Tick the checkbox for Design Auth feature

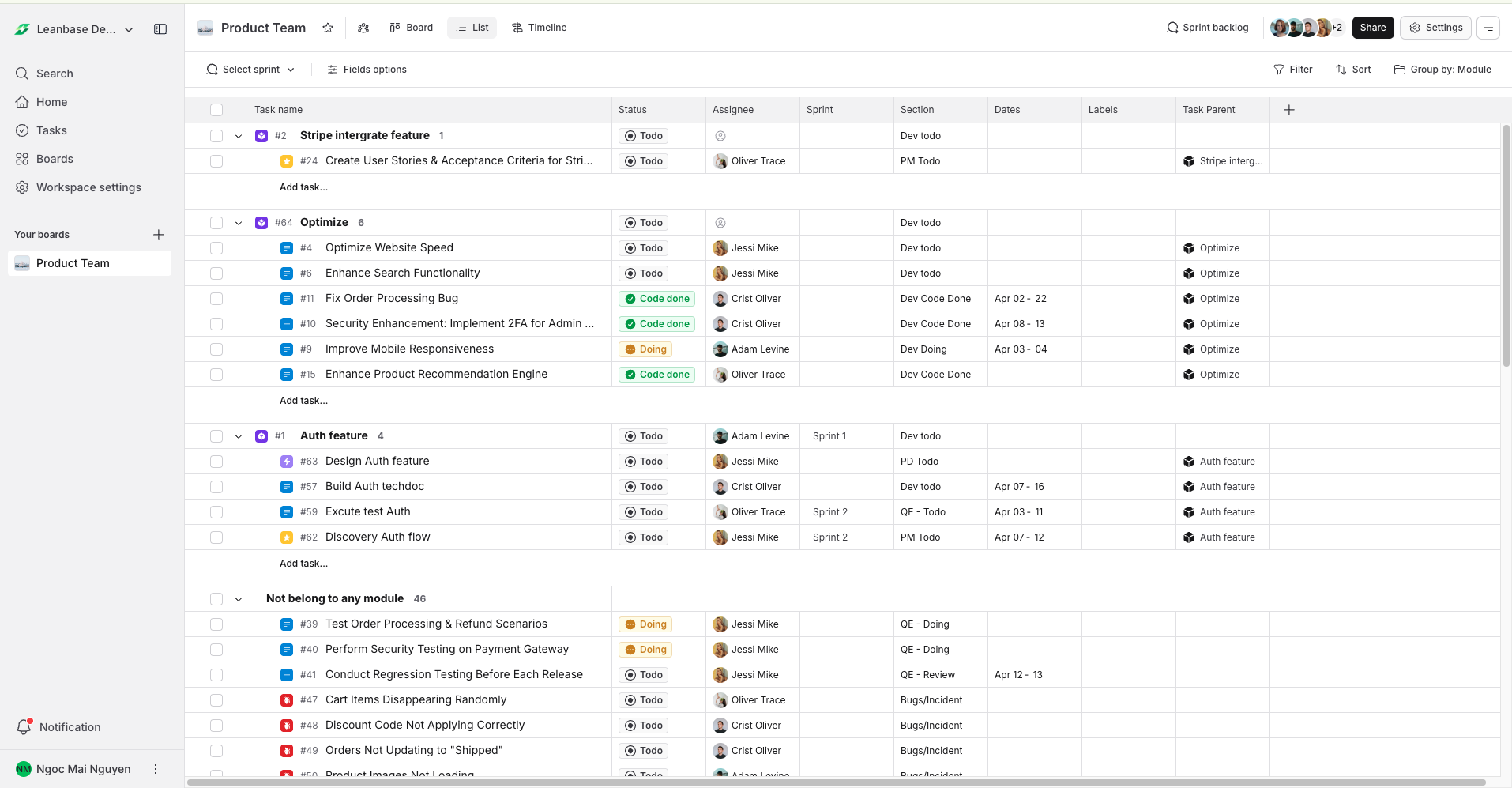[216, 462]
